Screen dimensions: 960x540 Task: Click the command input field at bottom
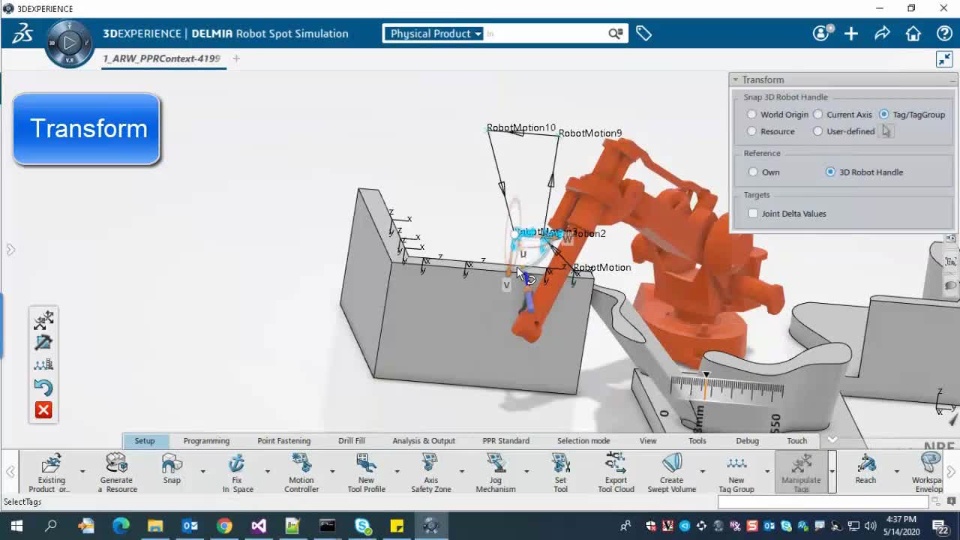(823, 502)
